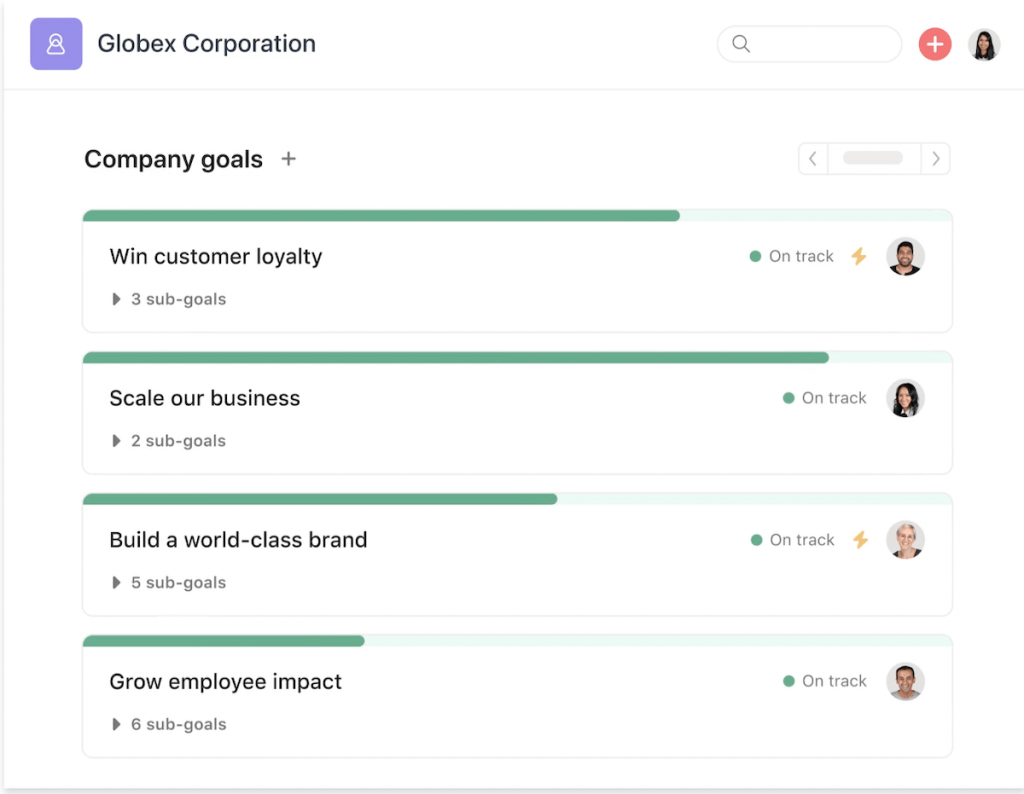Click the purple Globex Corporation logo icon

56,44
